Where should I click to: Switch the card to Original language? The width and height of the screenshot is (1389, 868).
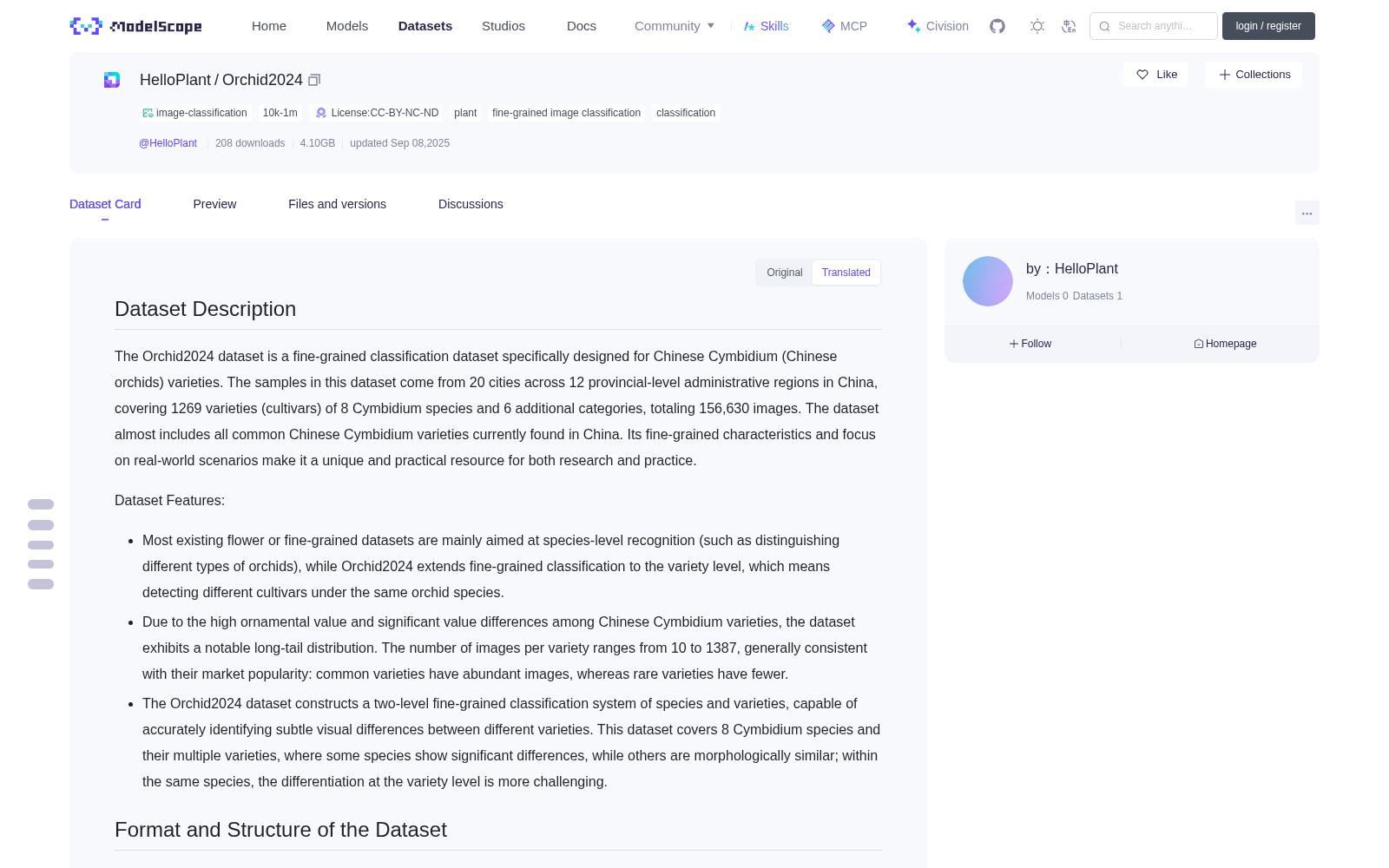coord(785,273)
